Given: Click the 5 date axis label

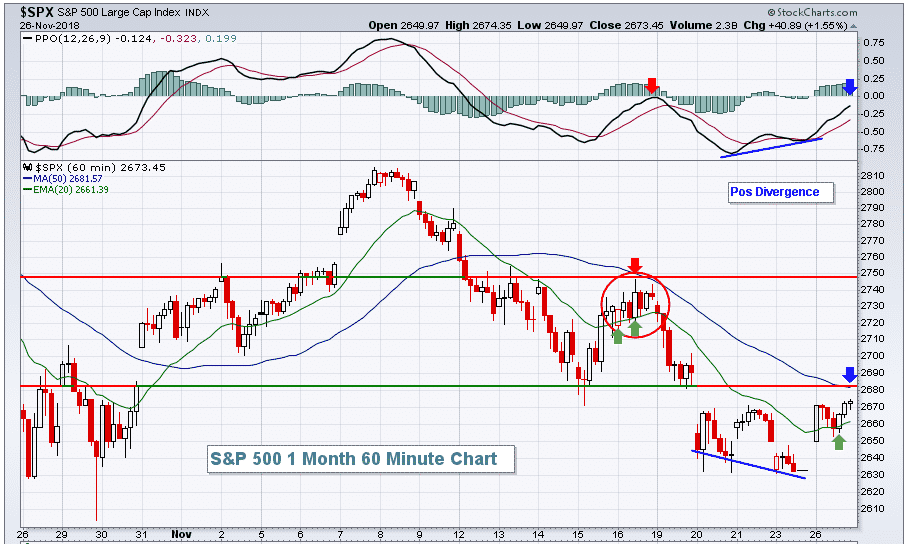Looking at the screenshot, I should (x=261, y=534).
